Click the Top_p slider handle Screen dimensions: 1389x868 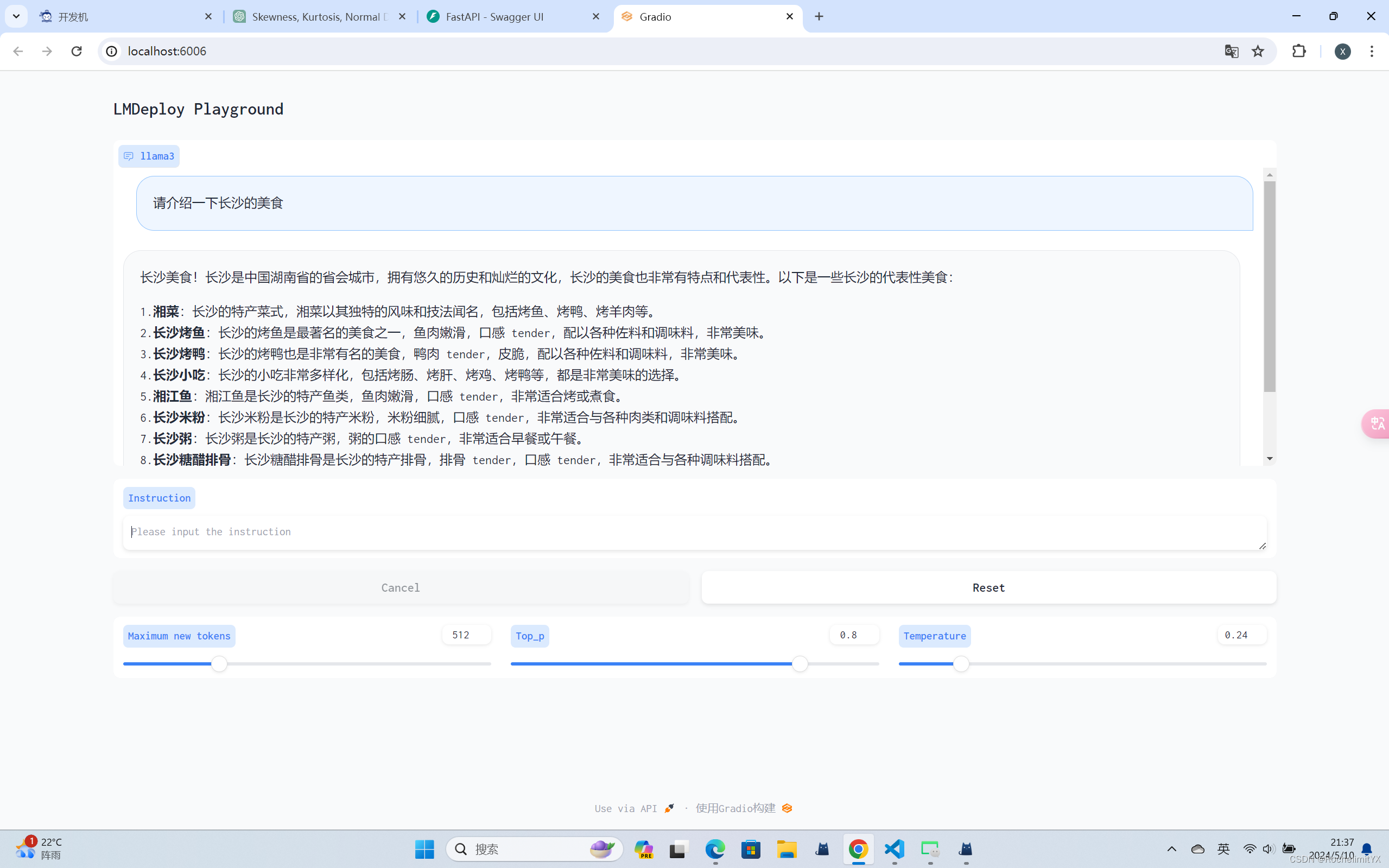pyautogui.click(x=800, y=664)
